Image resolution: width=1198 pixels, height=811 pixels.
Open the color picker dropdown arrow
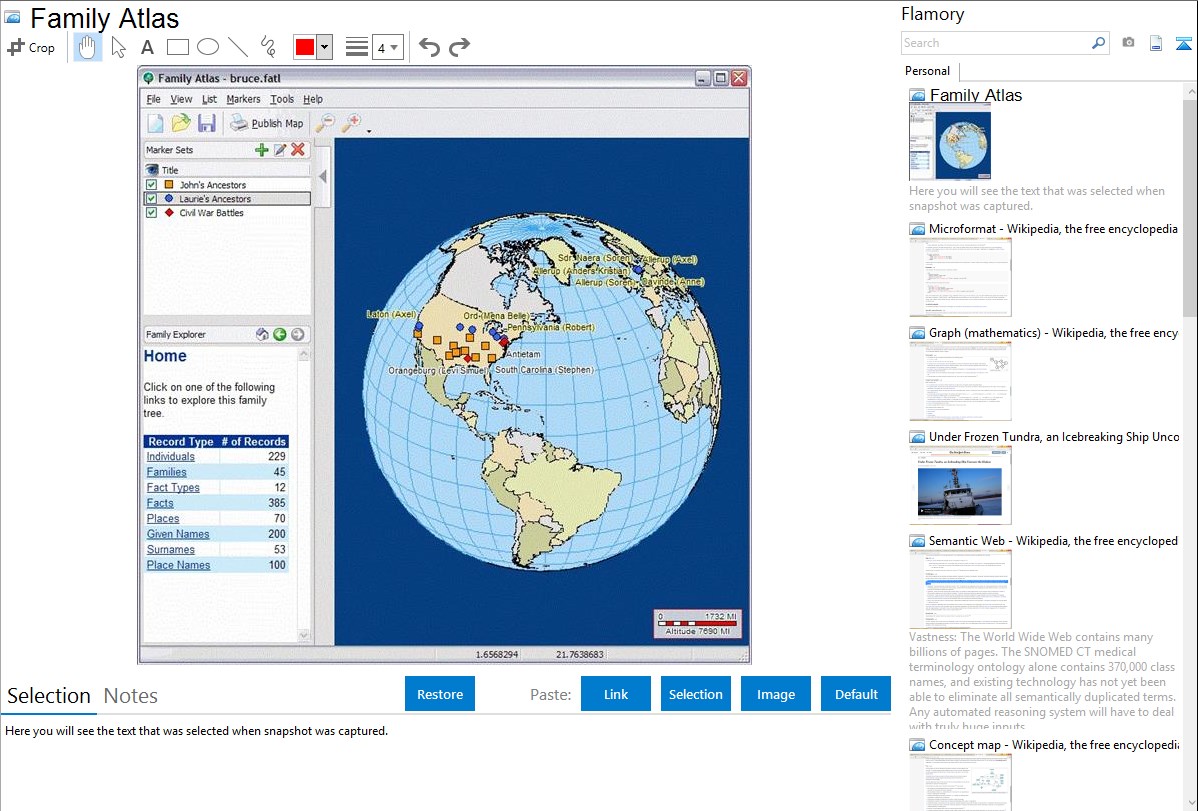325,47
